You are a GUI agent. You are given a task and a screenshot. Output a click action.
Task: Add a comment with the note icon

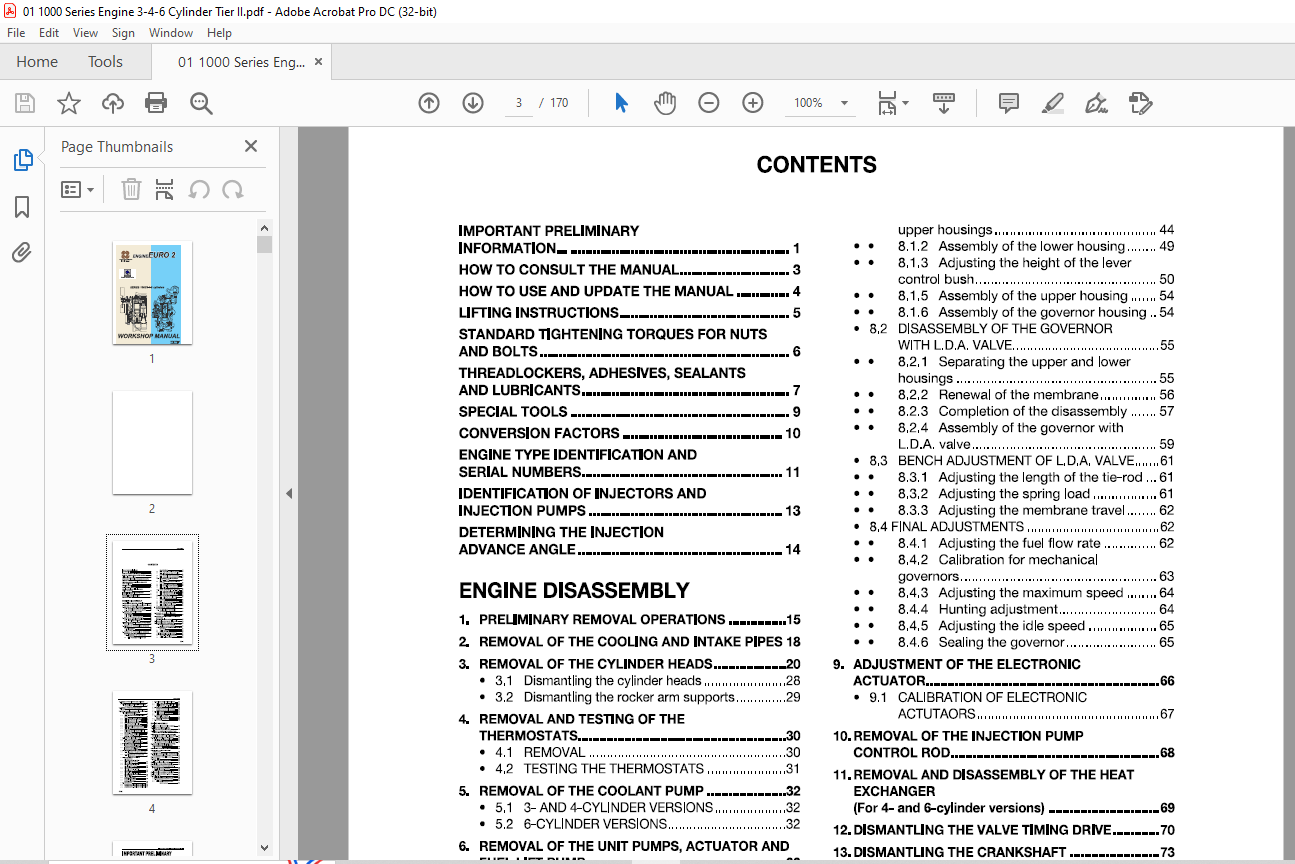pyautogui.click(x=1008, y=103)
